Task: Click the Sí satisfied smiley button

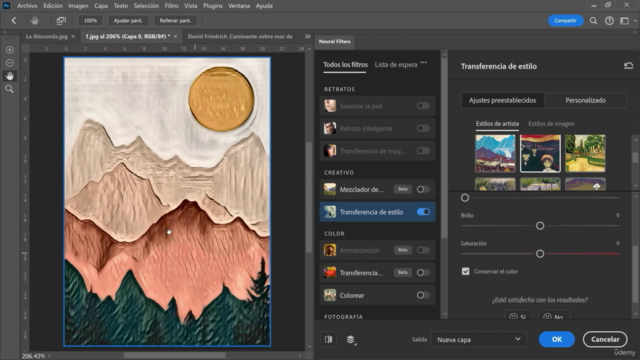Action: tap(518, 316)
